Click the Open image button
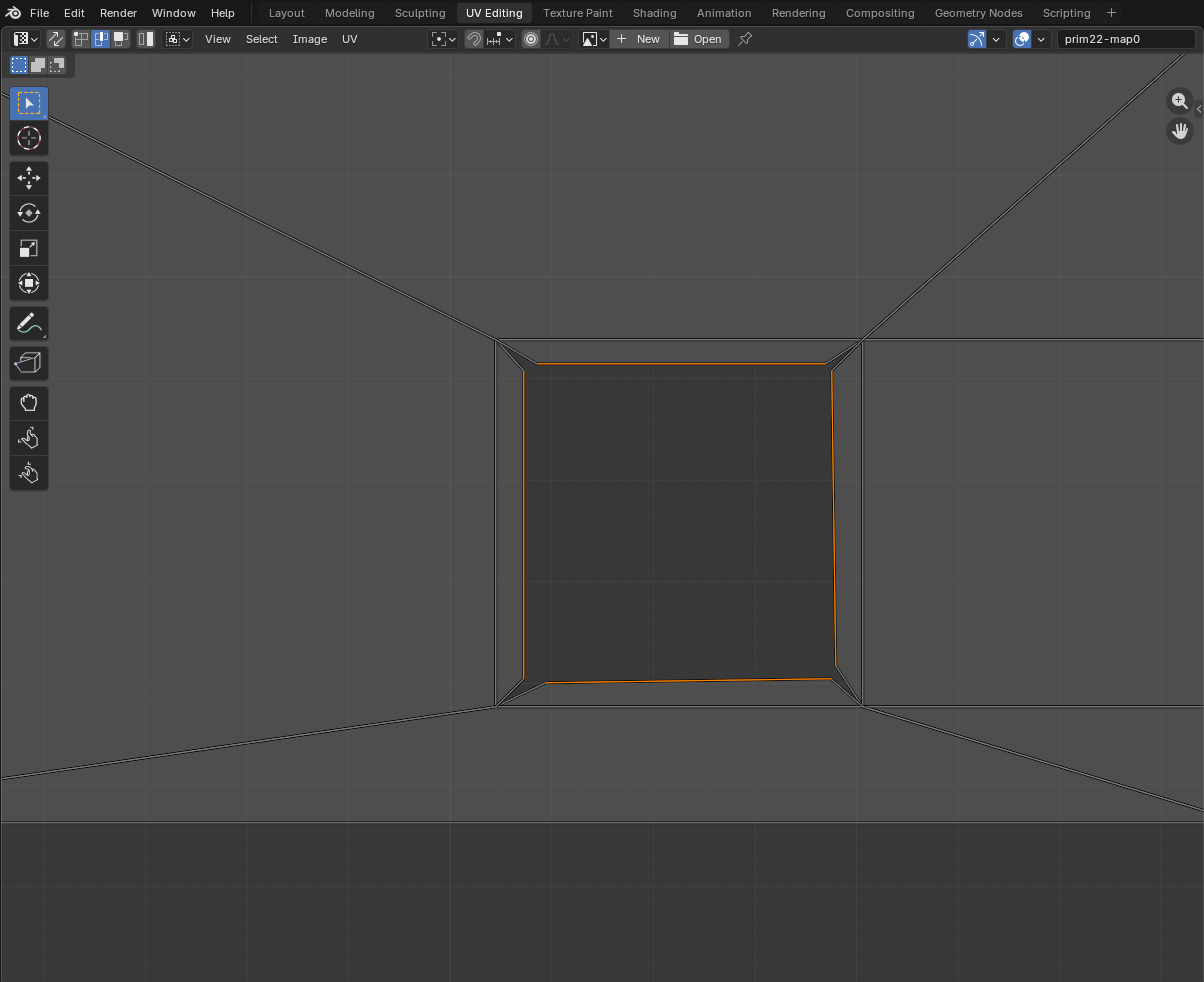1204x982 pixels. (699, 39)
